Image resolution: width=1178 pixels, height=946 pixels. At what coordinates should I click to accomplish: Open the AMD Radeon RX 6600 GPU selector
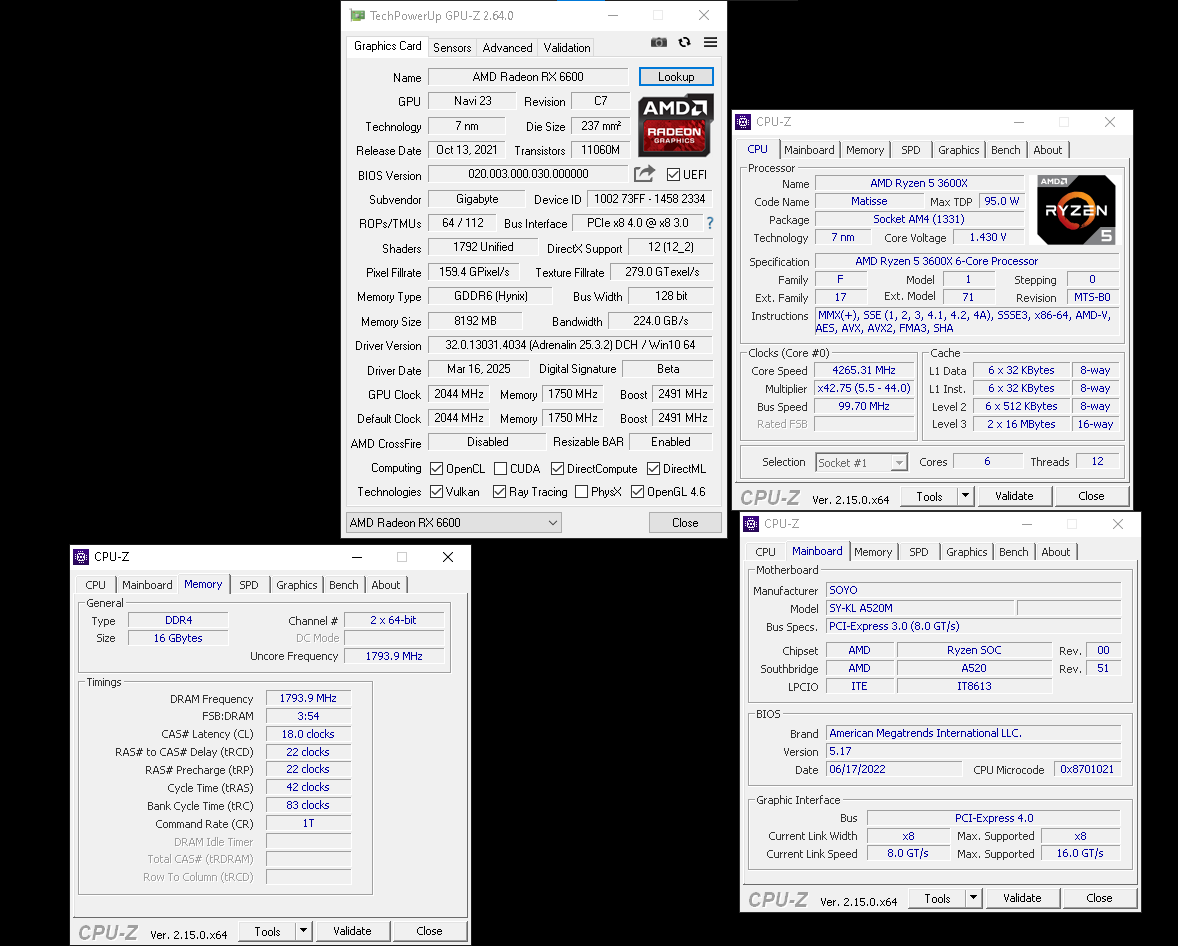pos(454,523)
